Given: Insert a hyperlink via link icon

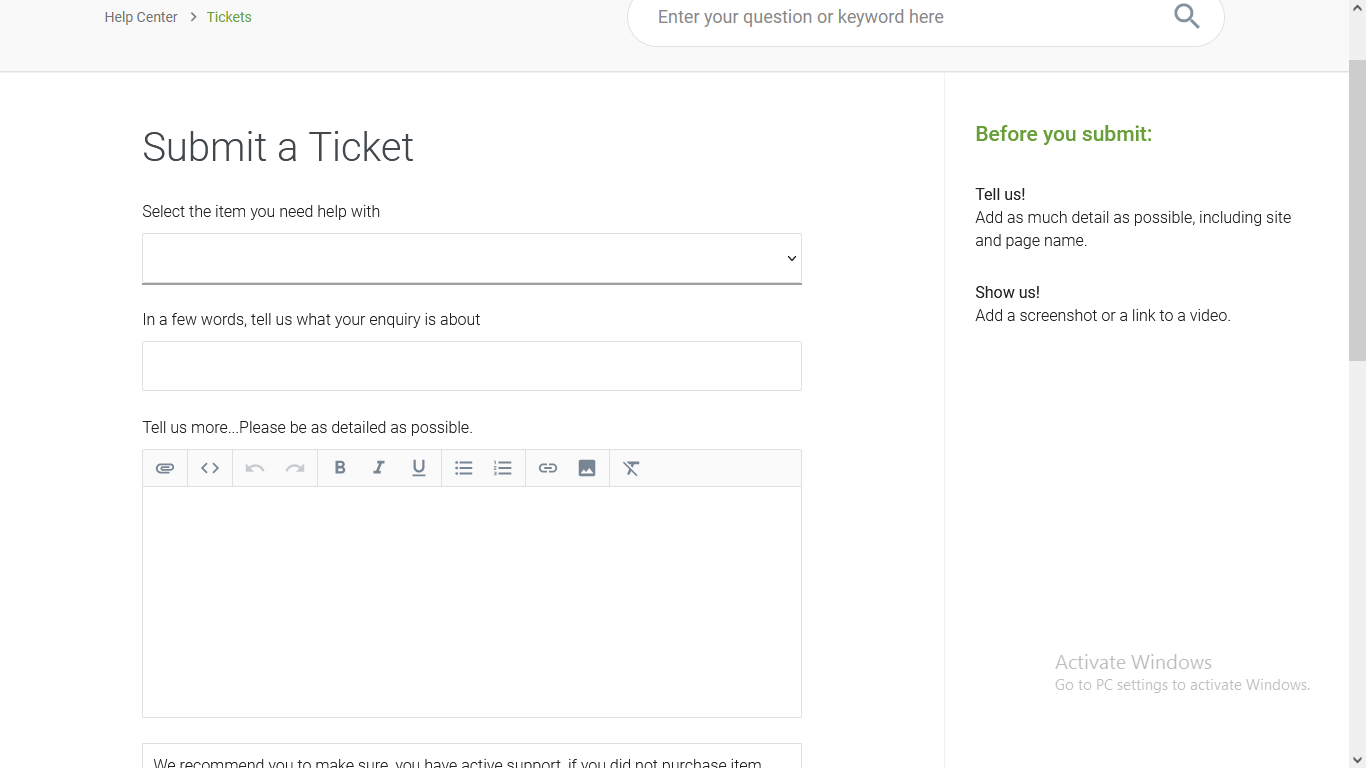Looking at the screenshot, I should (548, 468).
